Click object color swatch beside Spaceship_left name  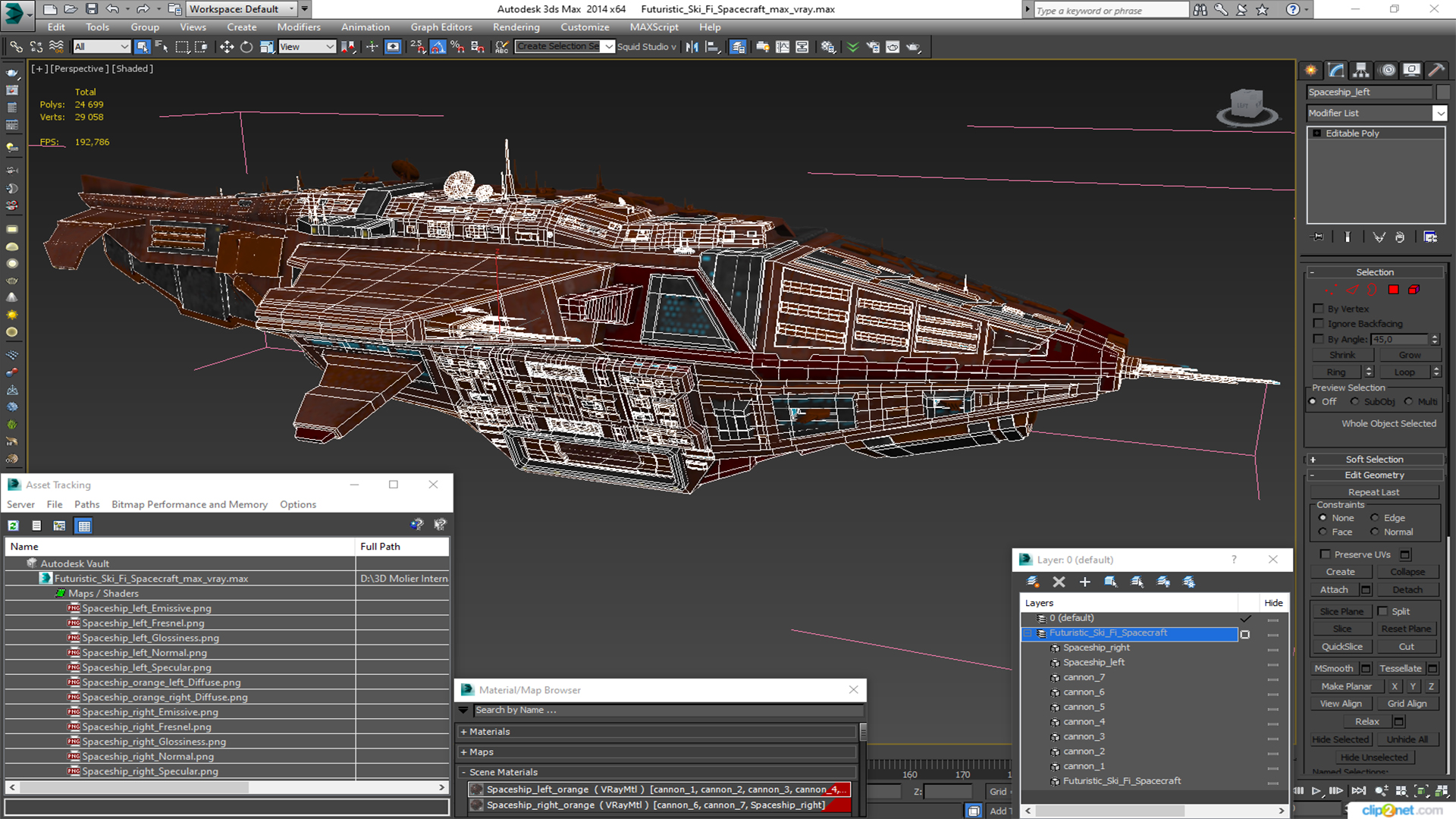[x=1442, y=92]
